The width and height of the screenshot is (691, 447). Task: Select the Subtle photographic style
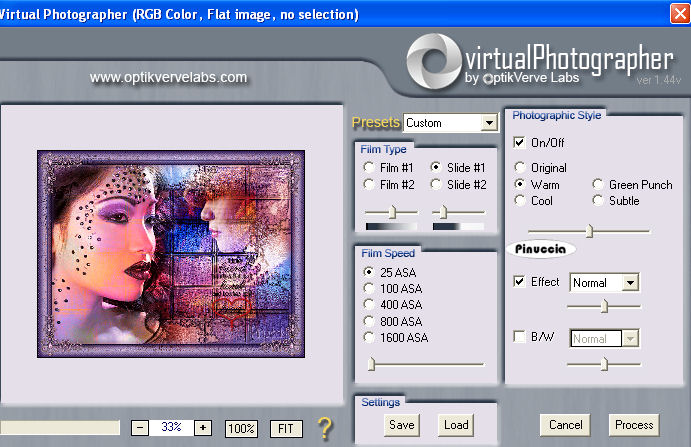click(x=598, y=201)
